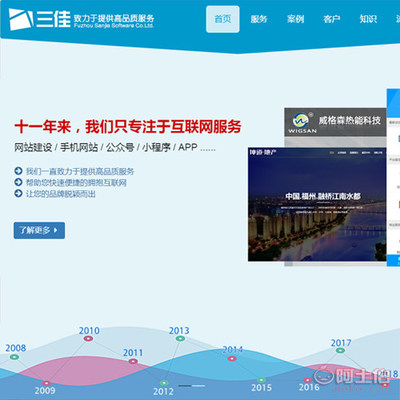This screenshot has height=400, width=400.
Task: Select the 2013 timeline marker
Action: [x=180, y=338]
